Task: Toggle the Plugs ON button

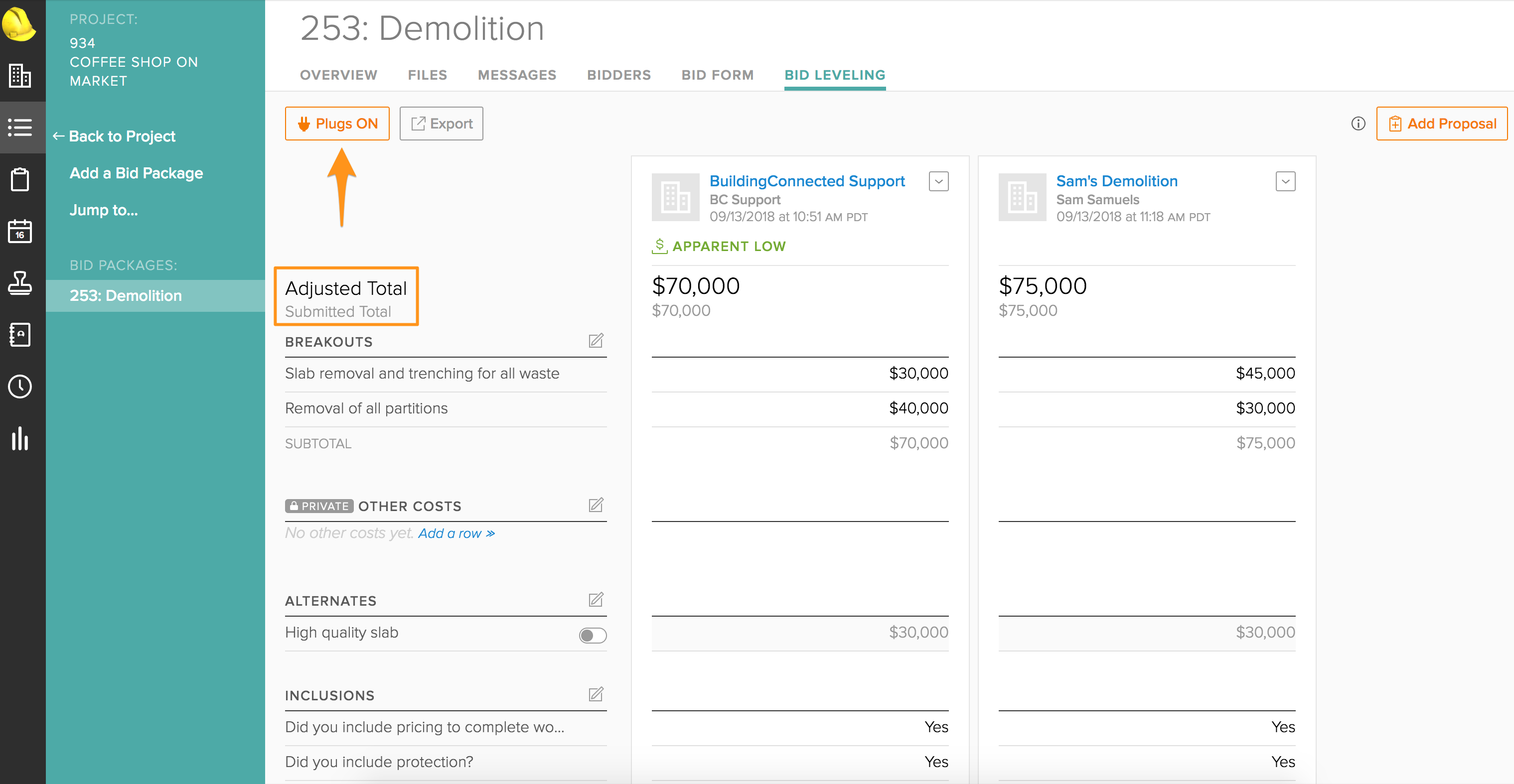Action: pyautogui.click(x=337, y=124)
